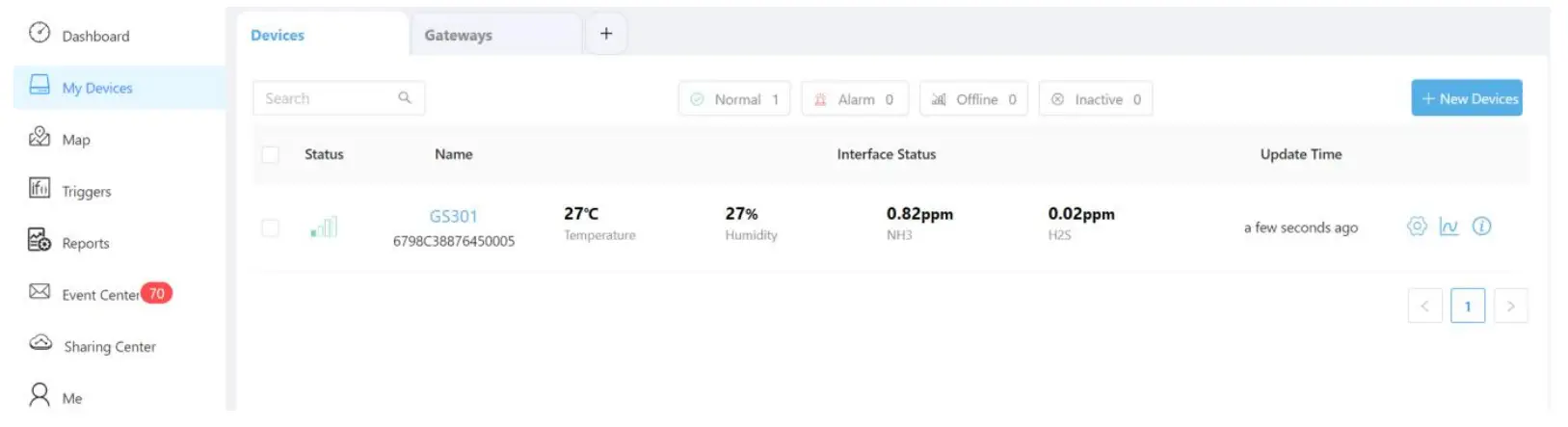1568x427 pixels.
Task: Switch to the Gateways tab
Action: pyautogui.click(x=495, y=35)
